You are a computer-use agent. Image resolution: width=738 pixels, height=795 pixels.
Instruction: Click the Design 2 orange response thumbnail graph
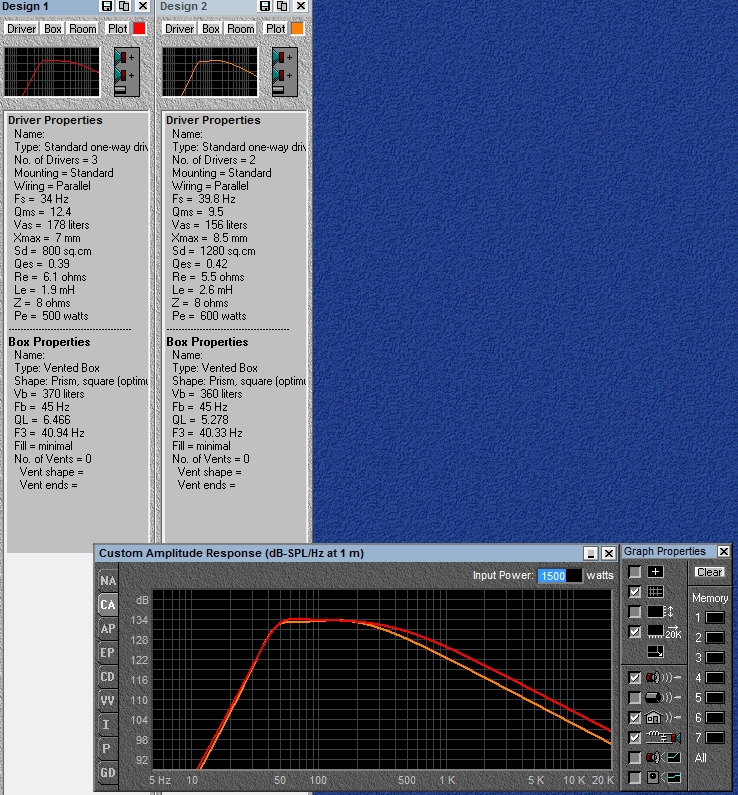click(x=210, y=71)
